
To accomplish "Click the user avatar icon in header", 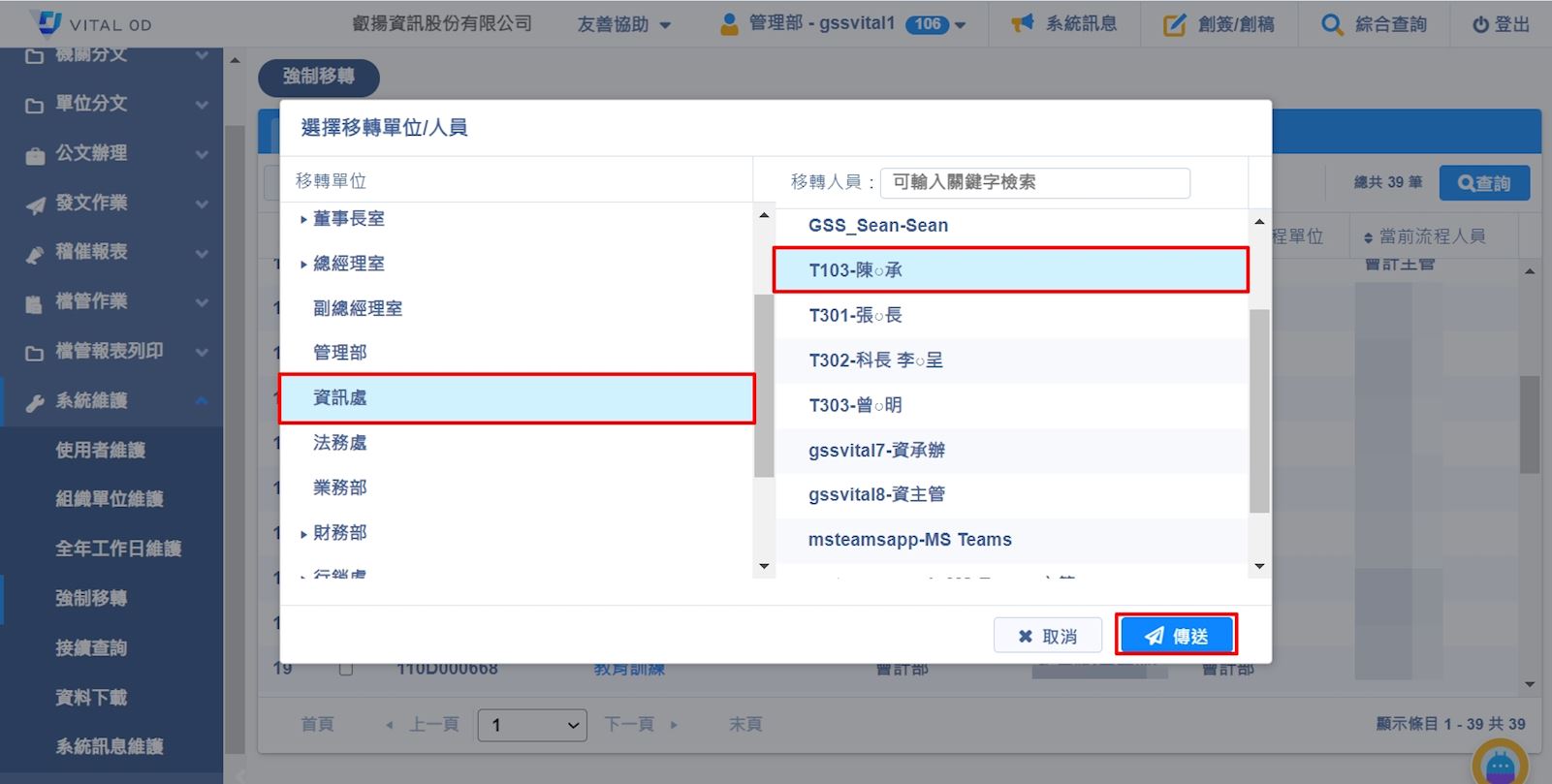I will point(729,24).
